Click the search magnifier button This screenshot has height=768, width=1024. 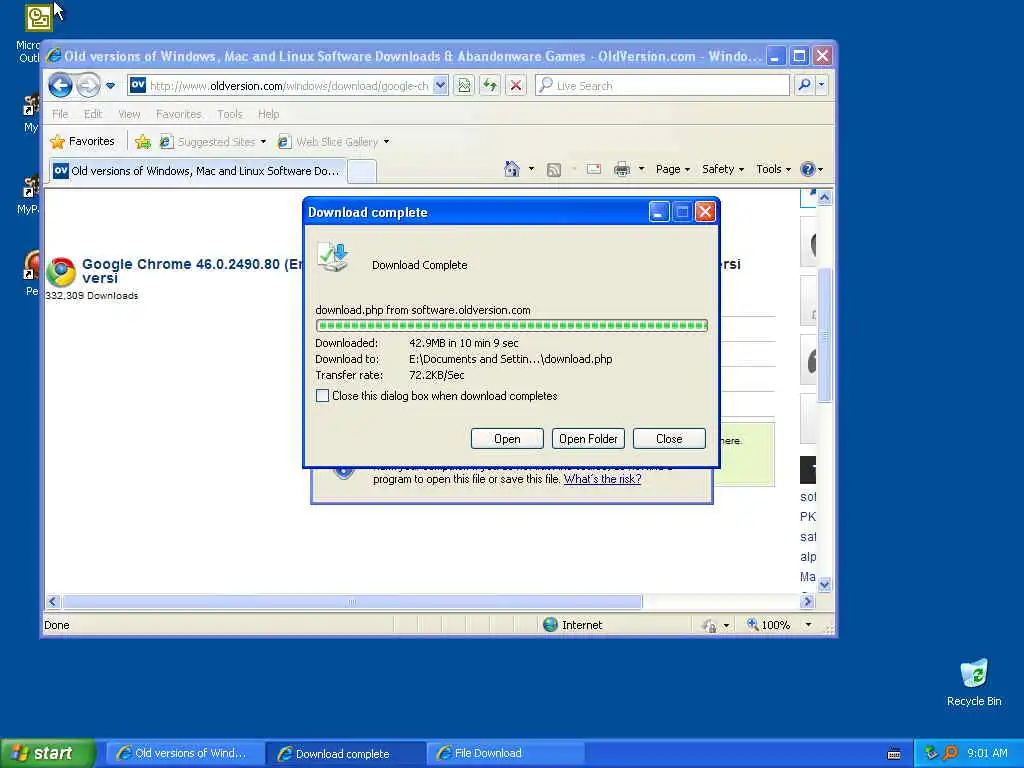805,86
